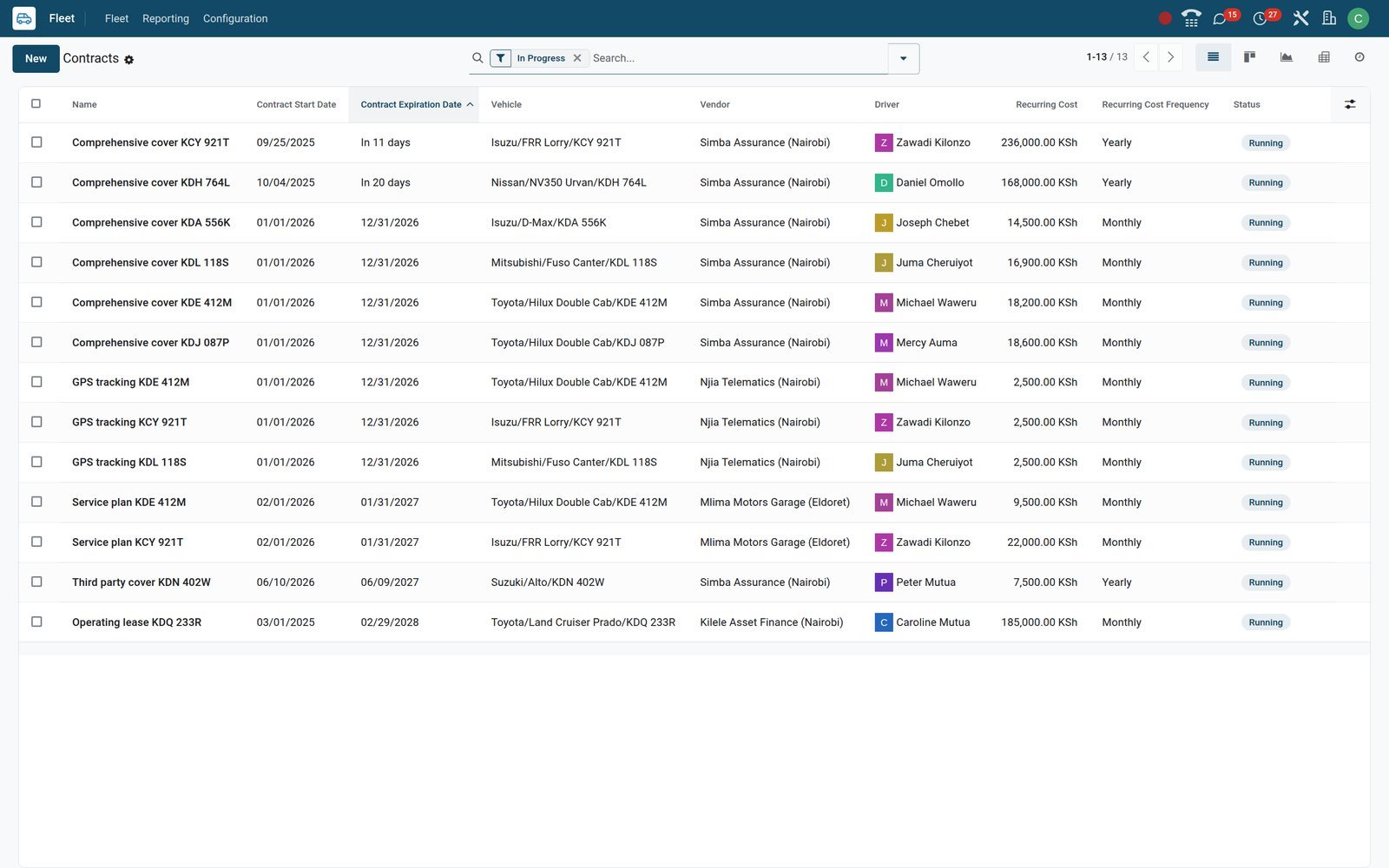Open the Configuration menu

(x=235, y=18)
